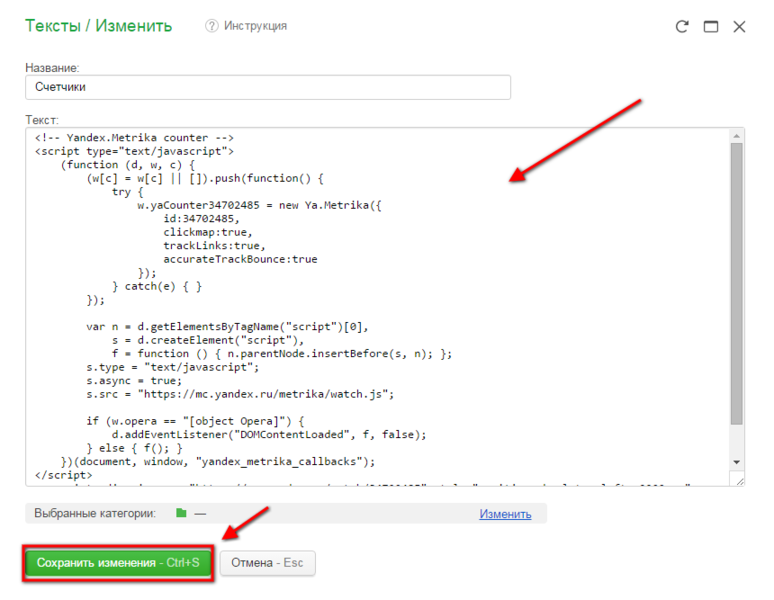Click the watch.js src URL line
The height and width of the screenshot is (600, 774).
click(240, 394)
